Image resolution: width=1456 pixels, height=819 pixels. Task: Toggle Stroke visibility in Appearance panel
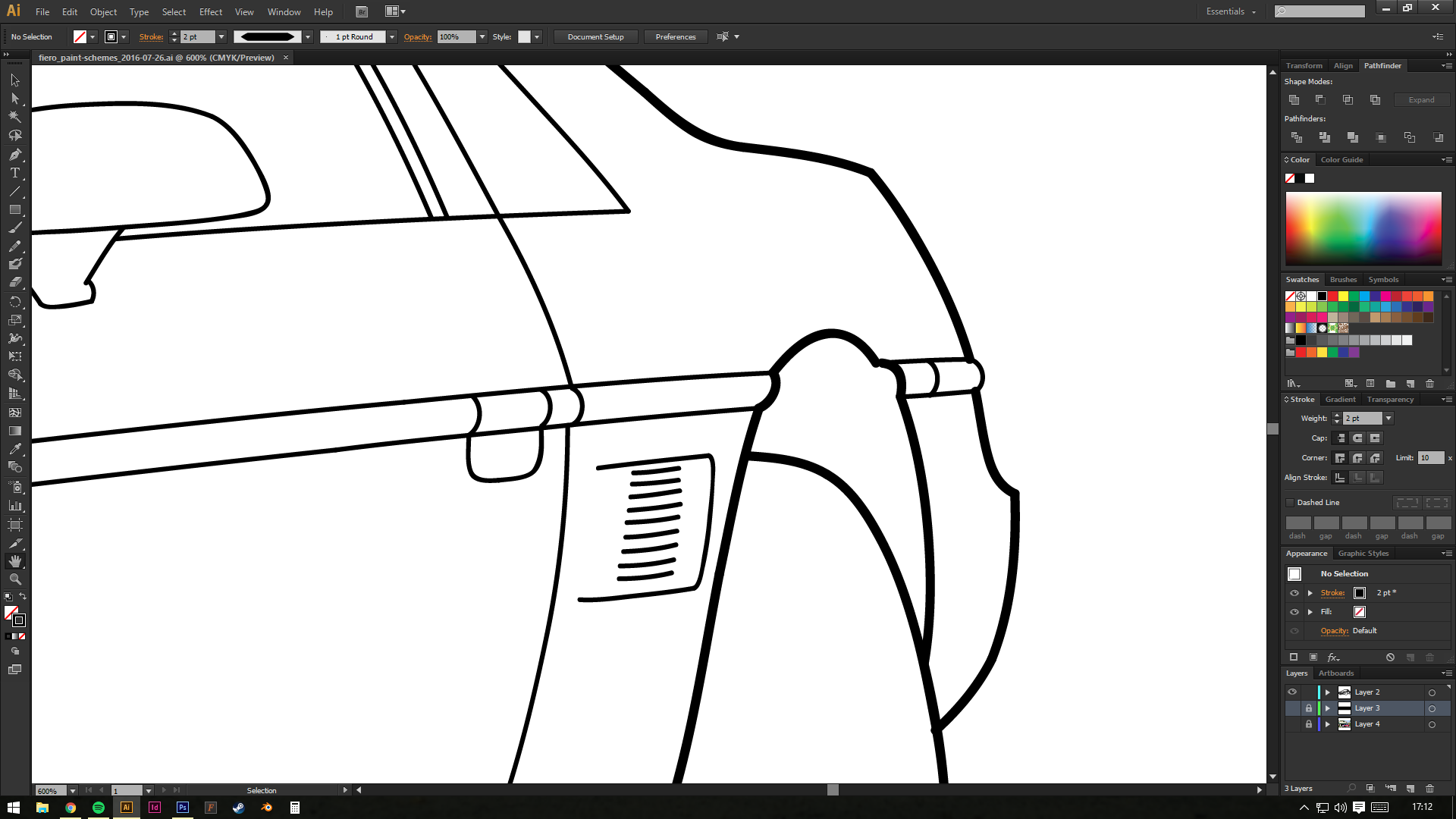click(x=1294, y=593)
